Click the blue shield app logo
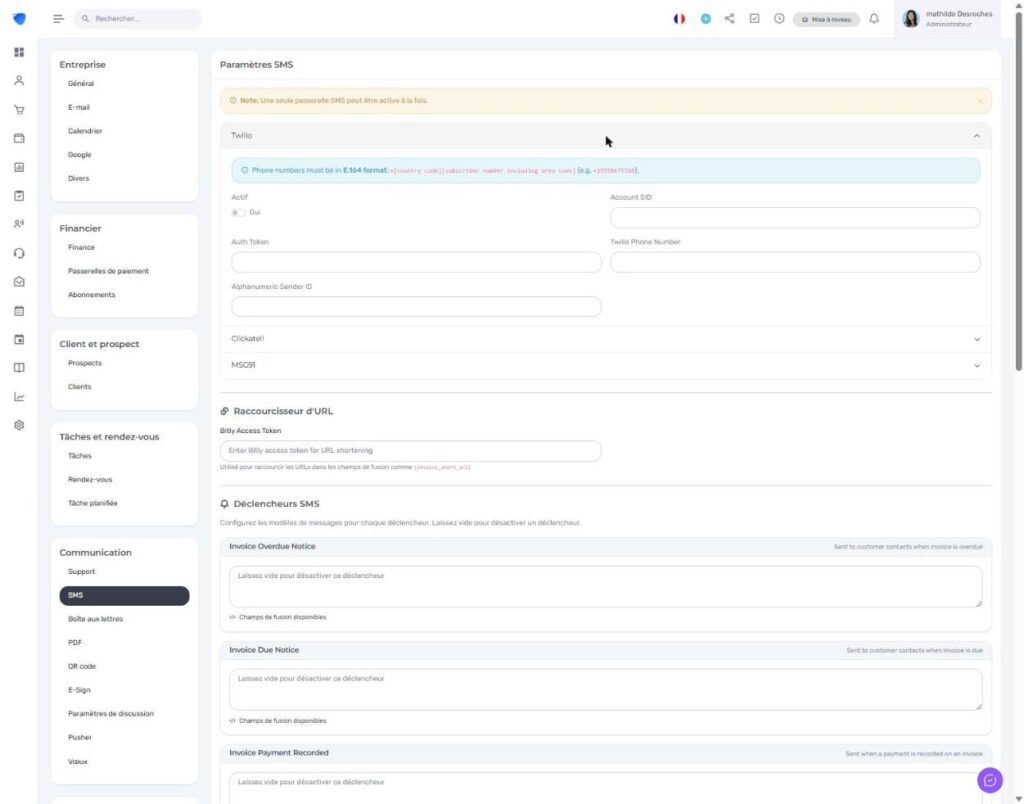Screen dimensions: 1024x804 pos(20,19)
